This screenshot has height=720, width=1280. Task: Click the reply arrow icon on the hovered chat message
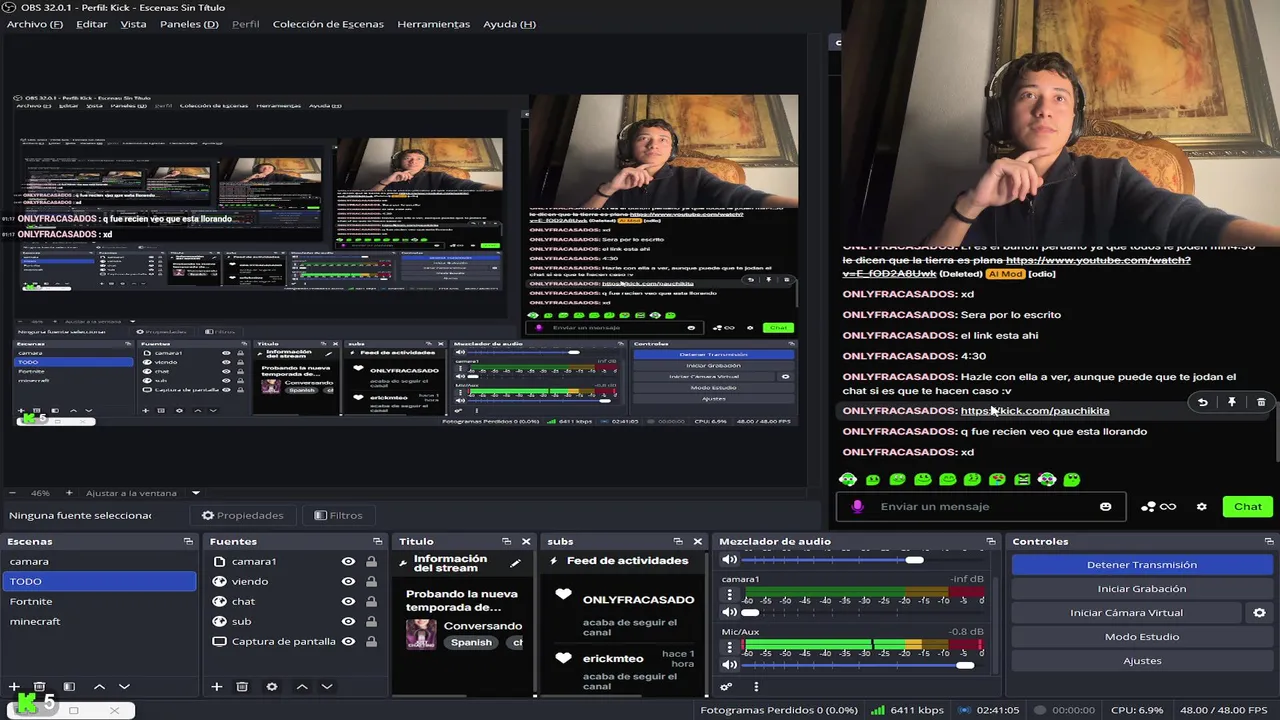coord(1203,402)
